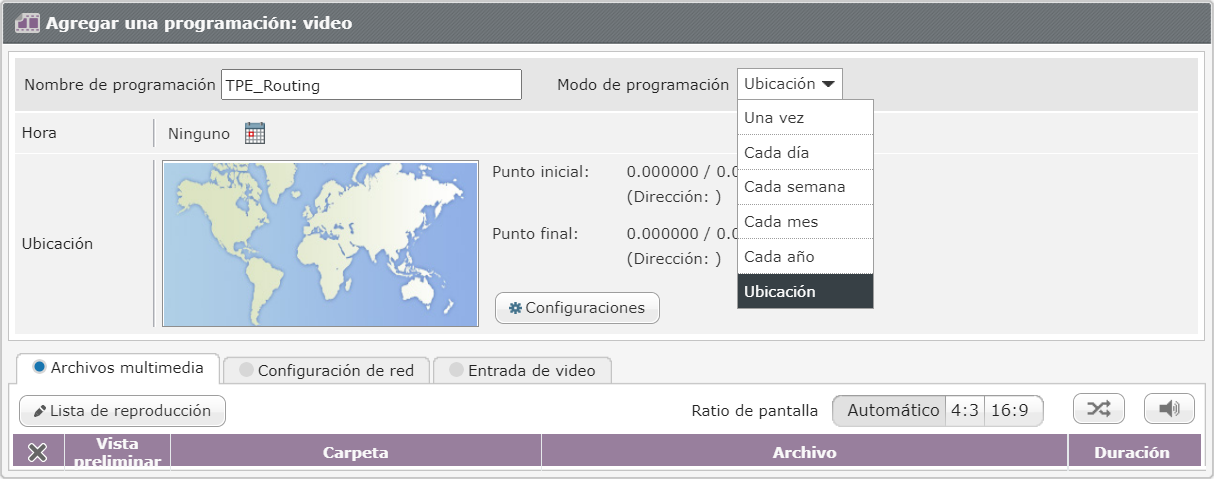
Task: Open Modo de programación dropdown
Action: point(790,84)
